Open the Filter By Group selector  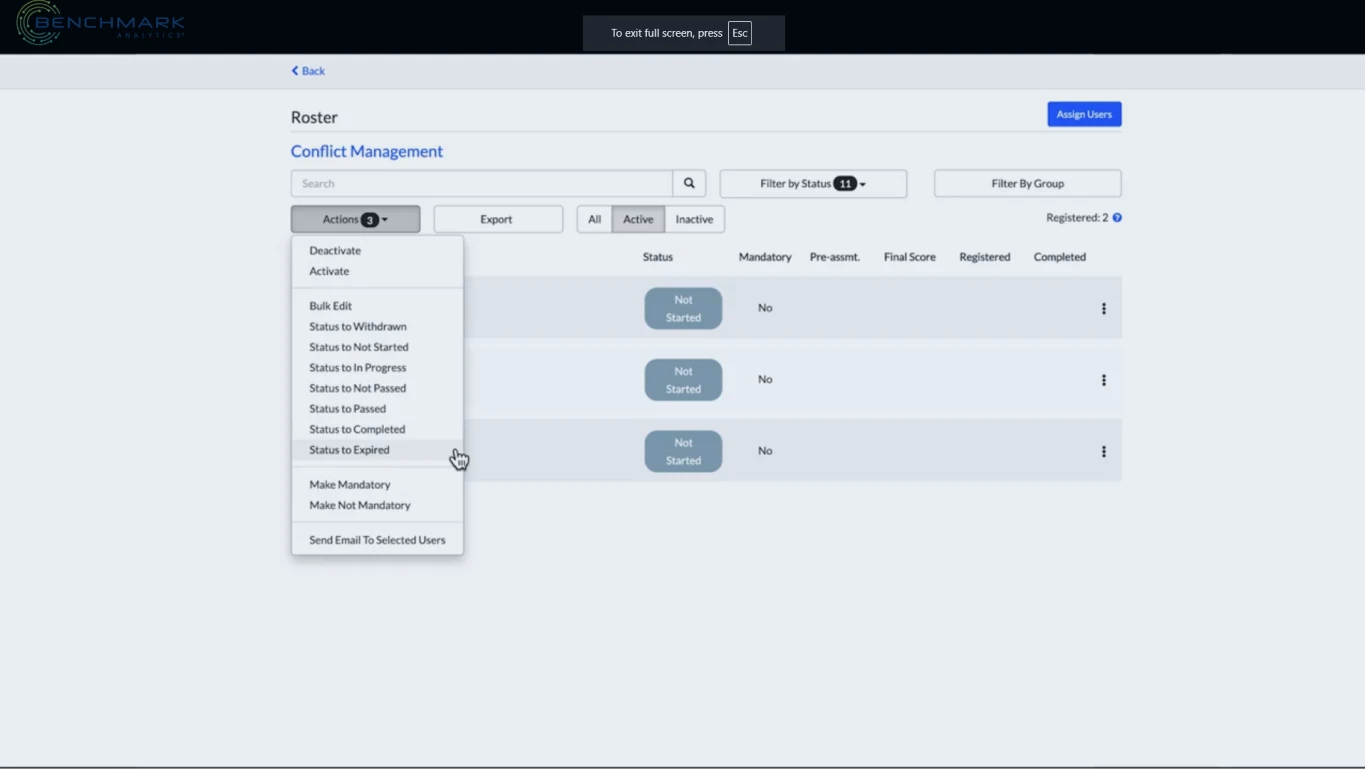pyautogui.click(x=1027, y=183)
